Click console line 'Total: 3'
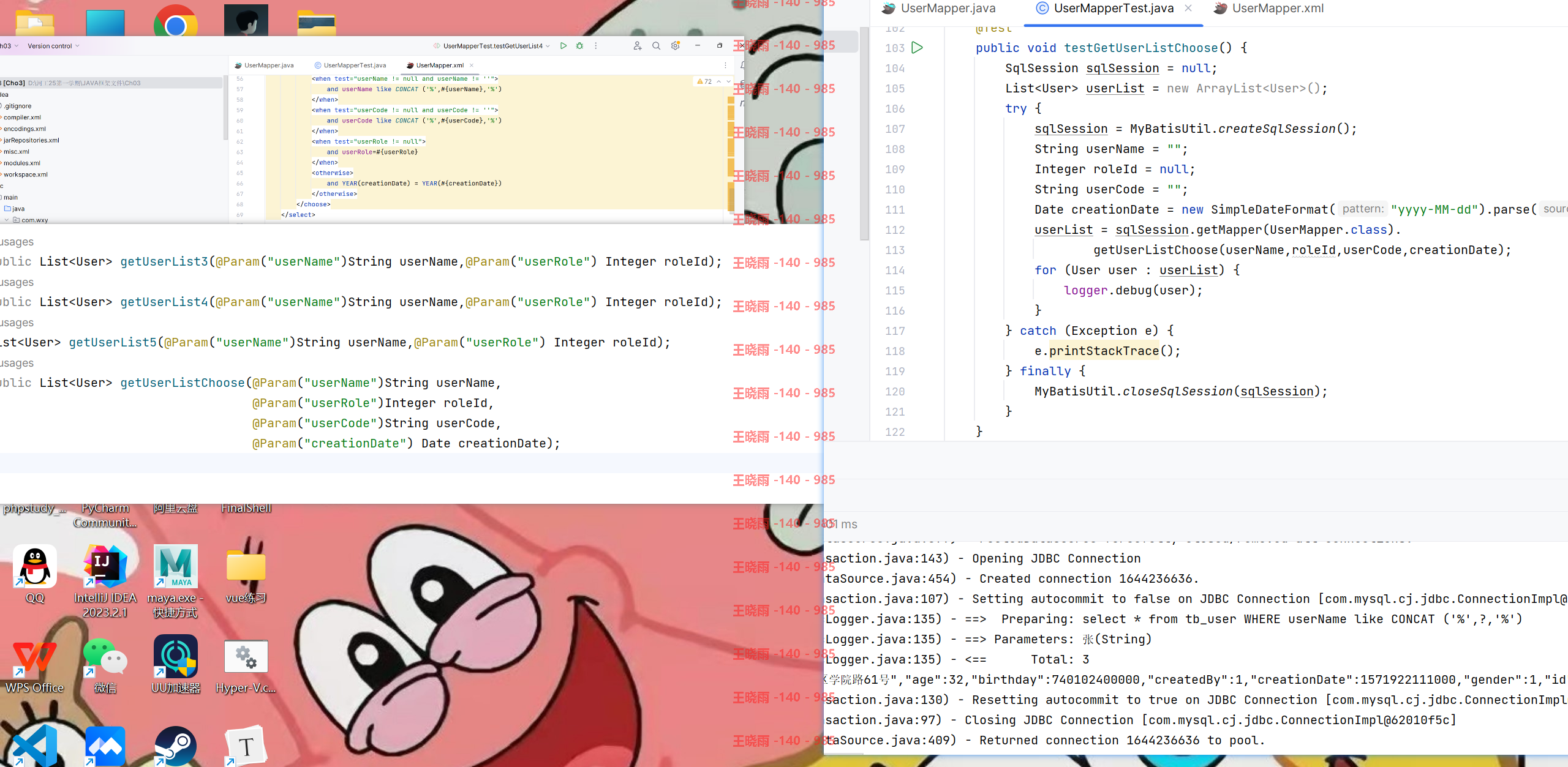1568x767 pixels. coord(1060,660)
